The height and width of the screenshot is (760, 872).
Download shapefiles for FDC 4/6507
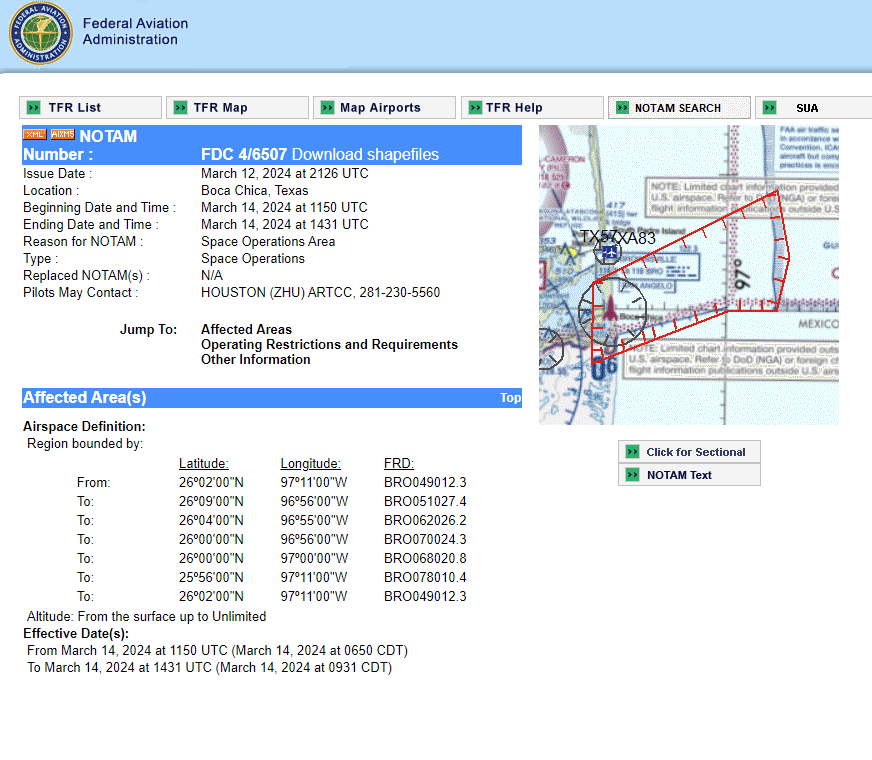365,155
